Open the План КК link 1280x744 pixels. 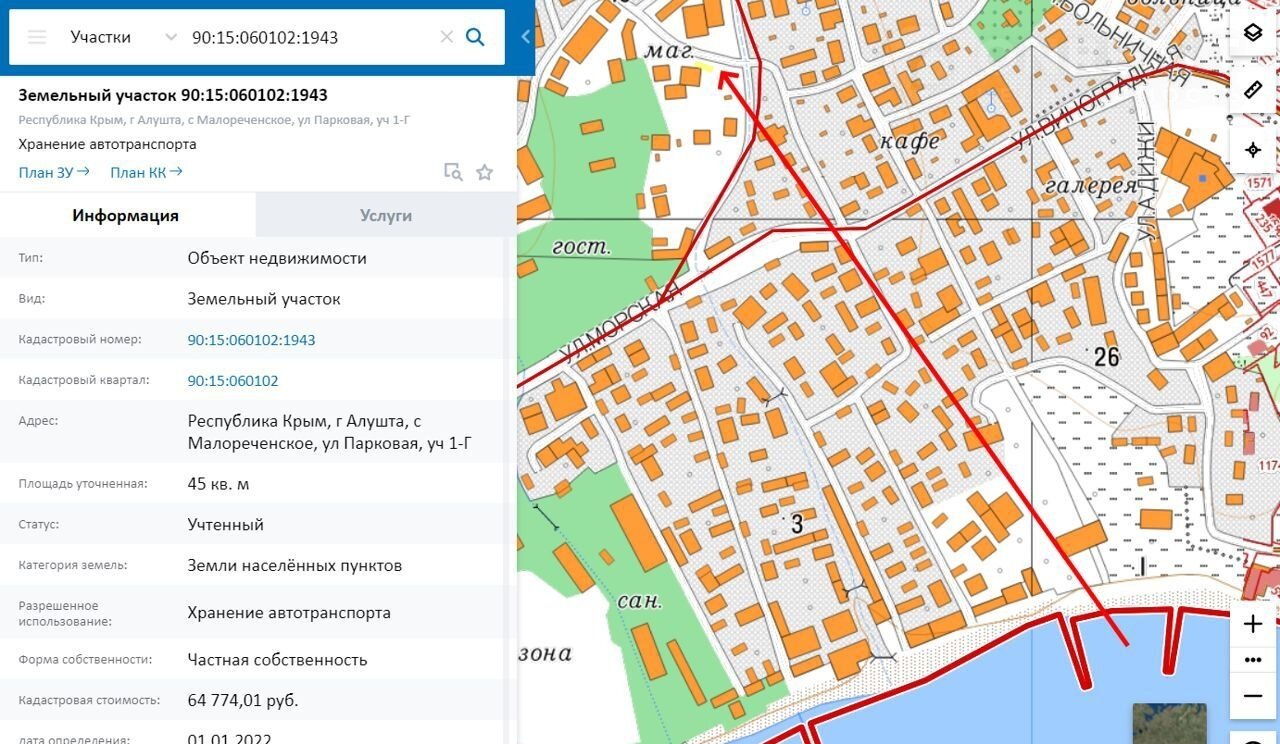coord(146,172)
